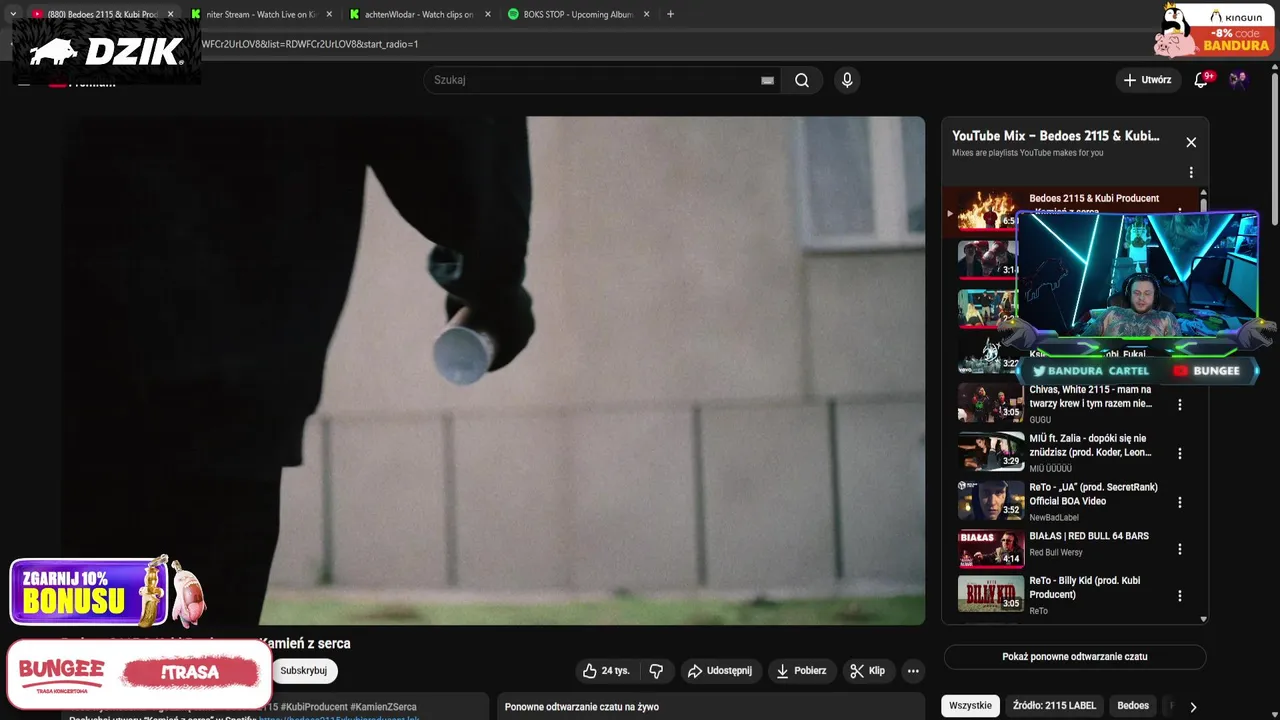
Task: Click the Utwórz create button
Action: click(x=1147, y=80)
